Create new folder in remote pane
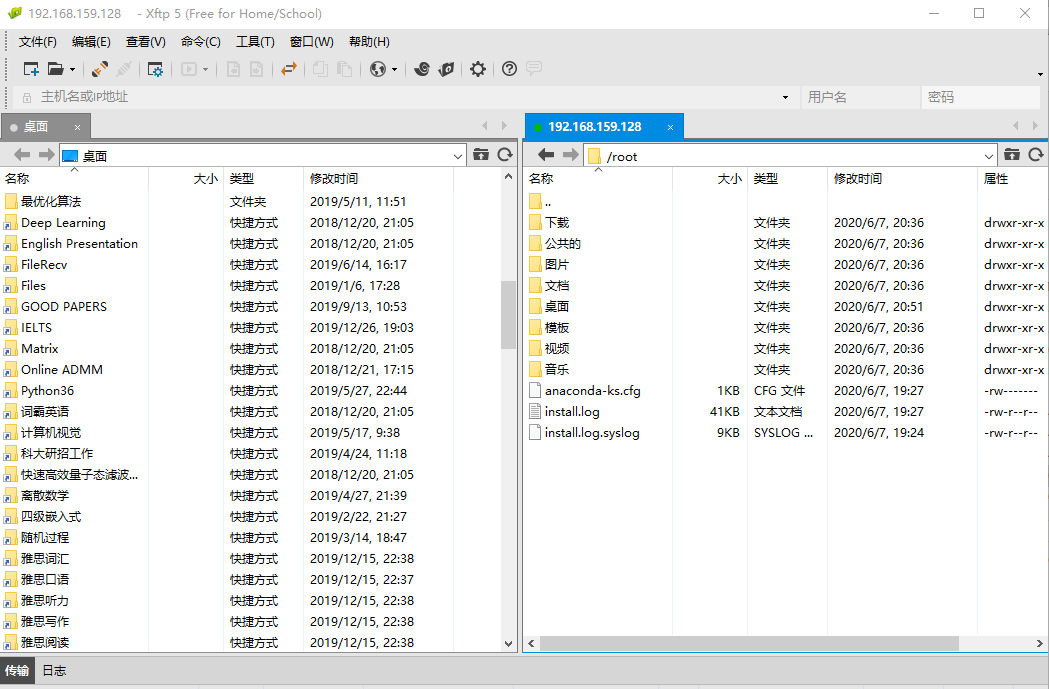This screenshot has height=689, width=1049. (1012, 155)
